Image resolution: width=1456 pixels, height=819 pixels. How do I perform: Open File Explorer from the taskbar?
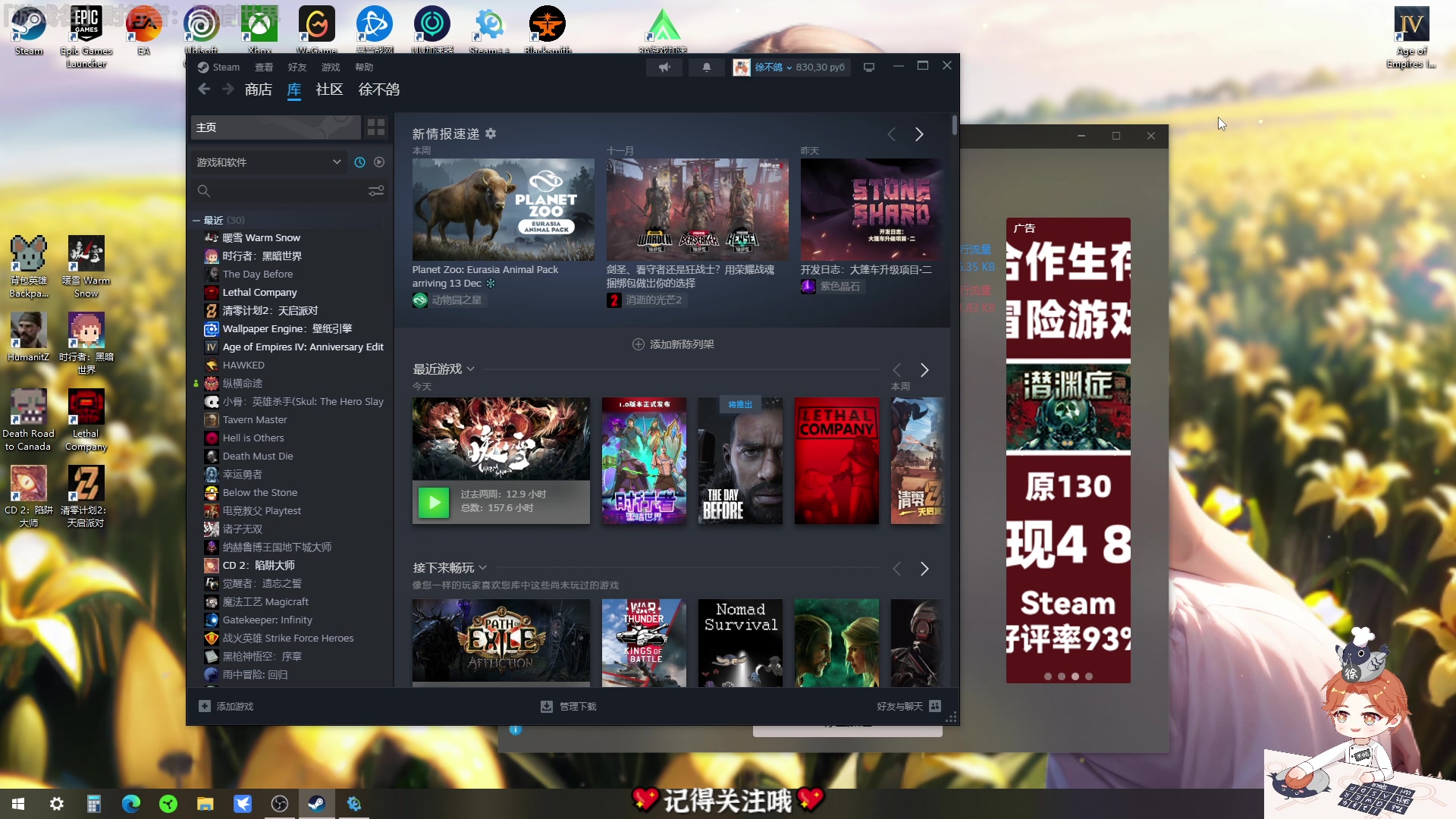[x=205, y=804]
